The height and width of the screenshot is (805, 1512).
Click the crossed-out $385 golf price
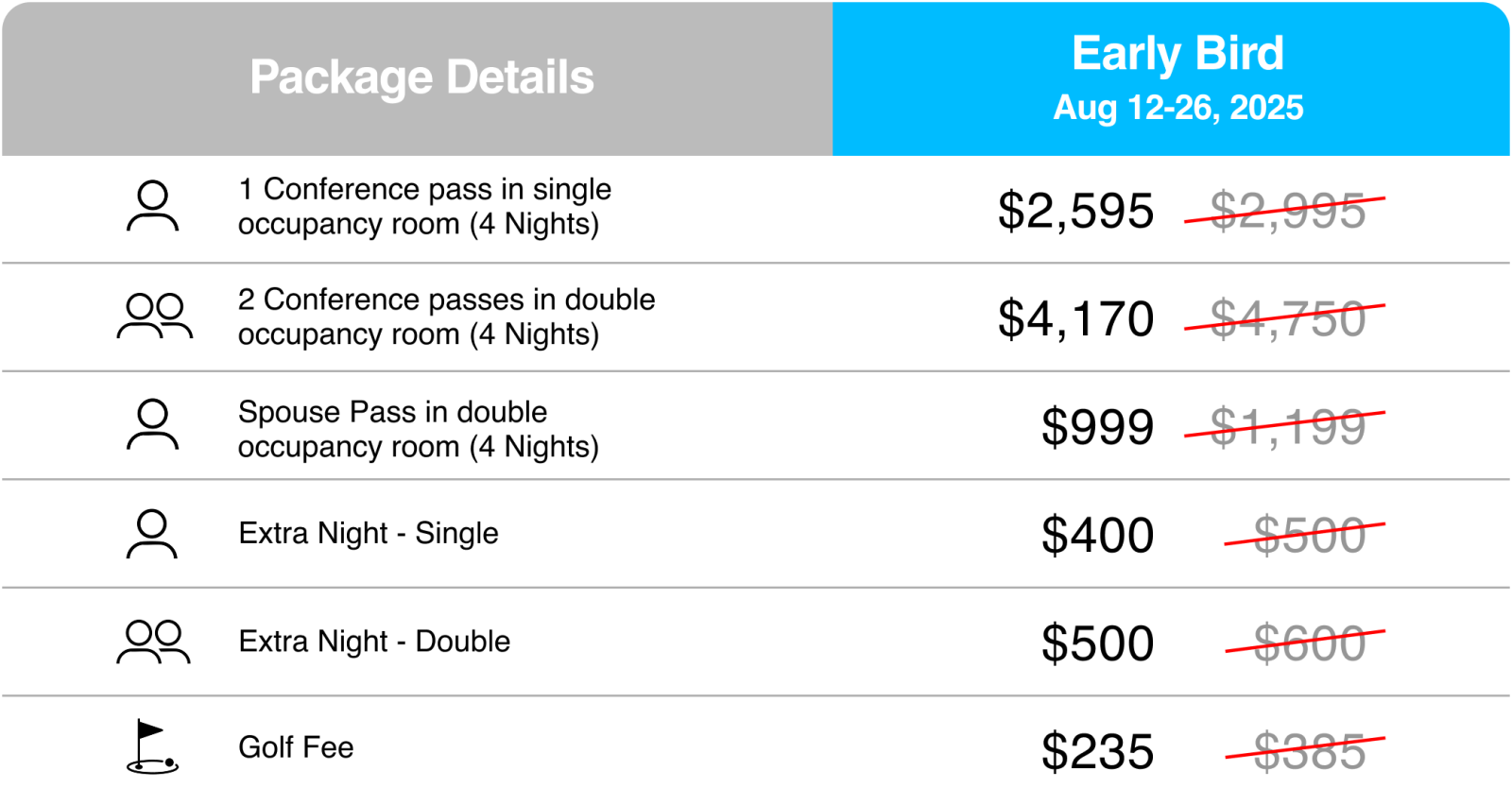(1307, 752)
